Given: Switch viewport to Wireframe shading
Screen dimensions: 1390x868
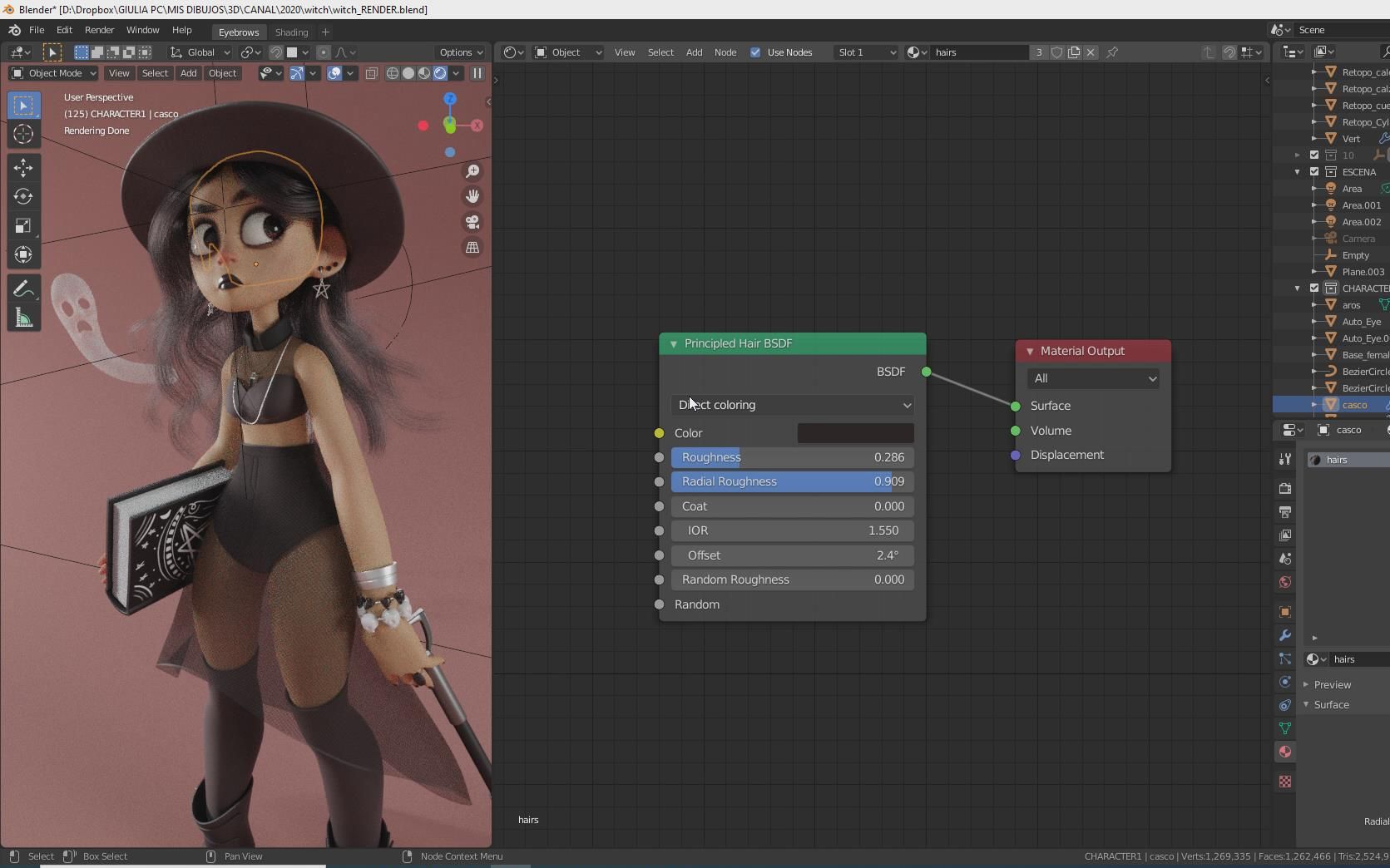Looking at the screenshot, I should [x=392, y=73].
